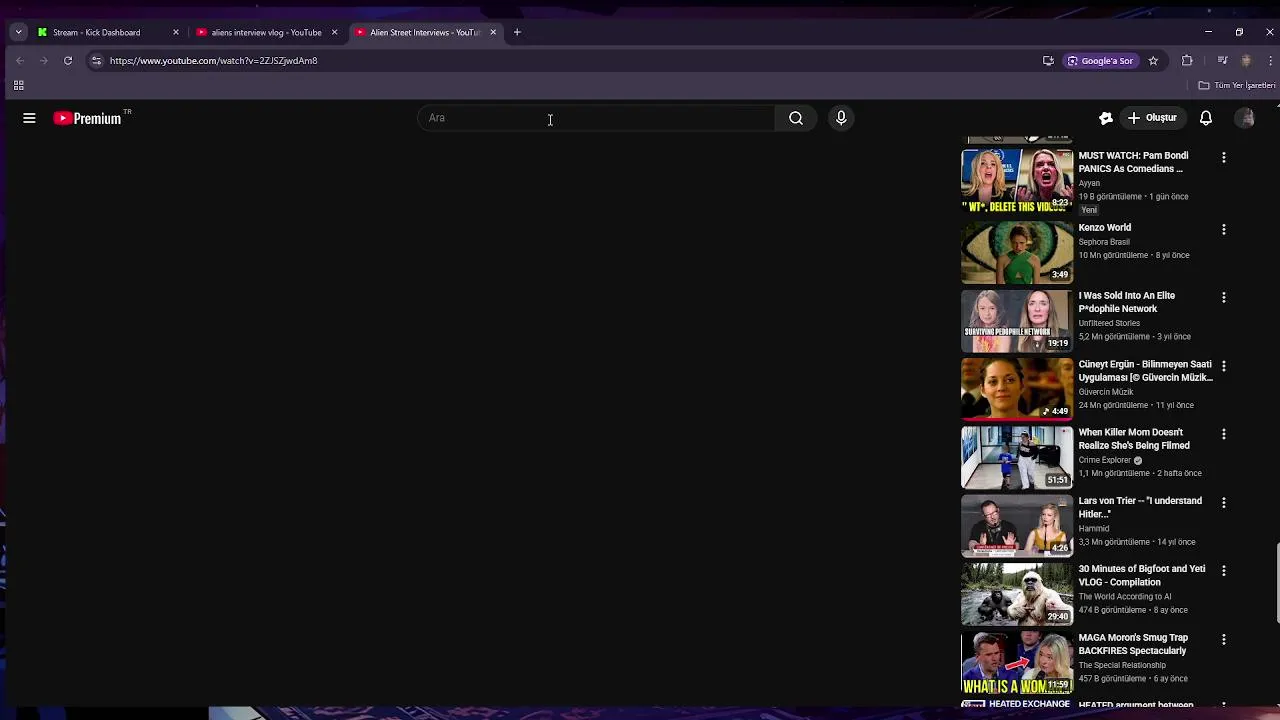Select the Alien Street Interviews tab
This screenshot has width=1280, height=720.
(424, 32)
